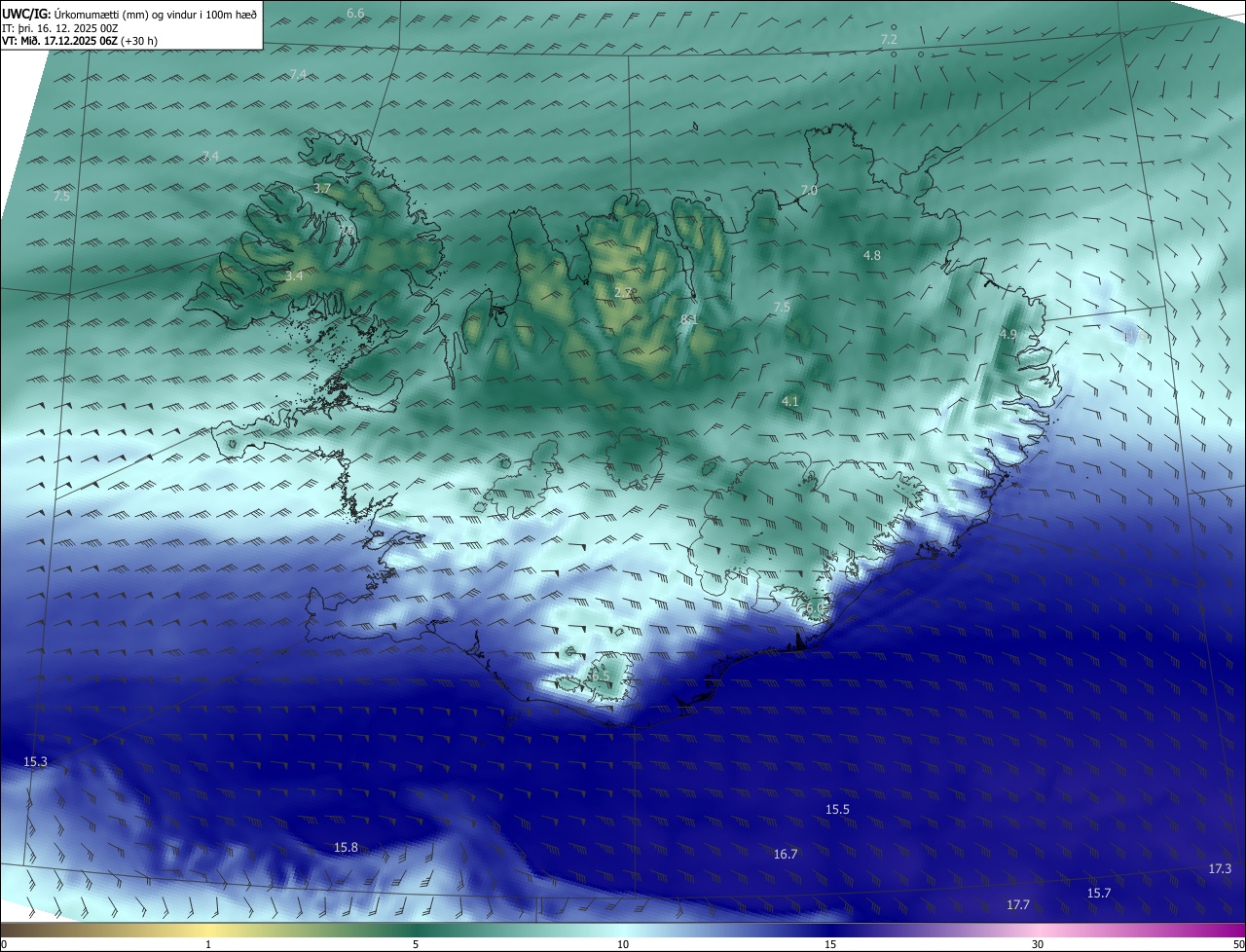Click the 'IT: þri. 16. 12. 2025 00Z' line
The width and height of the screenshot is (1246, 952).
(x=60, y=28)
